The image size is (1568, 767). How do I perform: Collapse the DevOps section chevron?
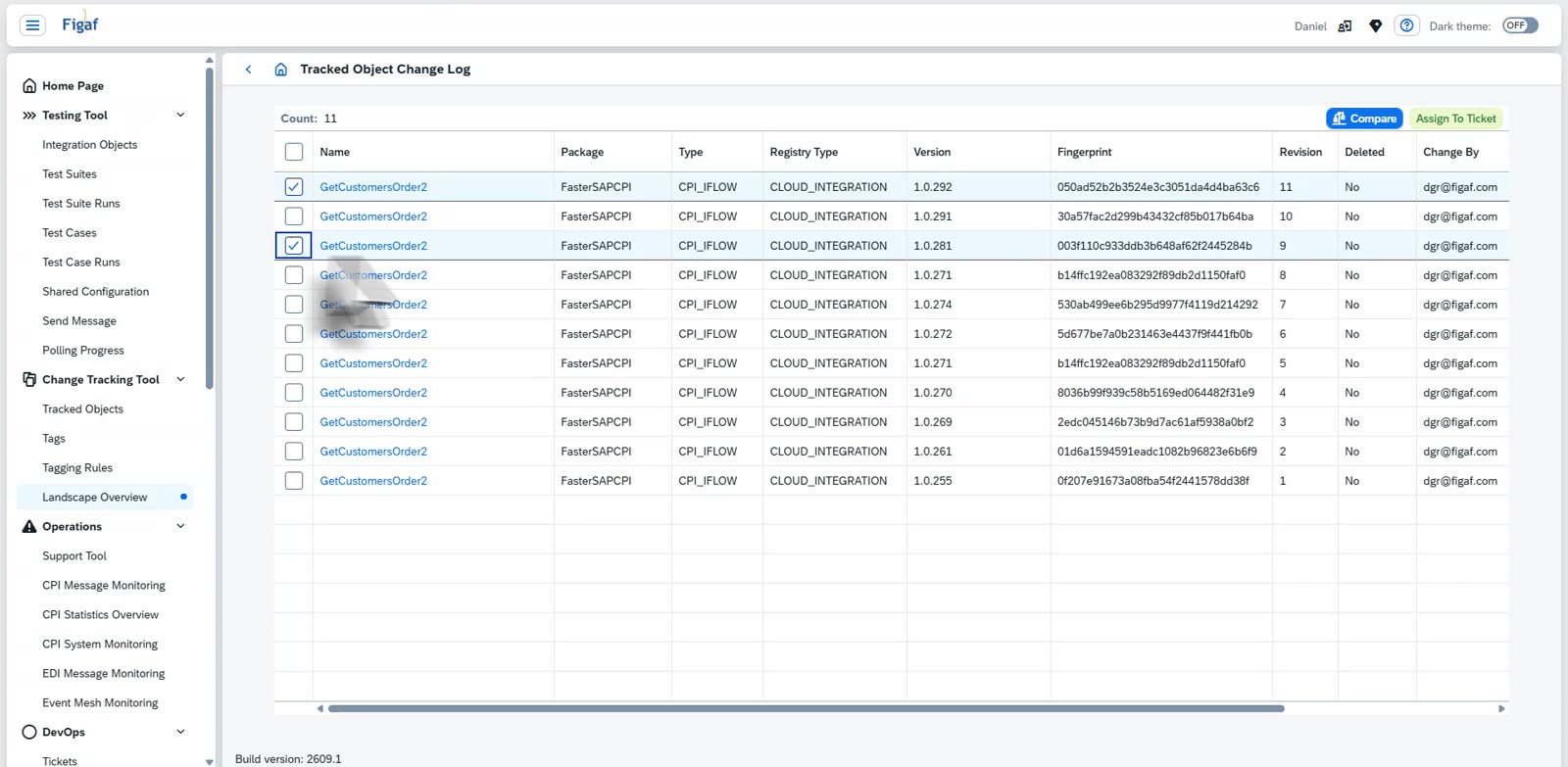click(x=180, y=733)
